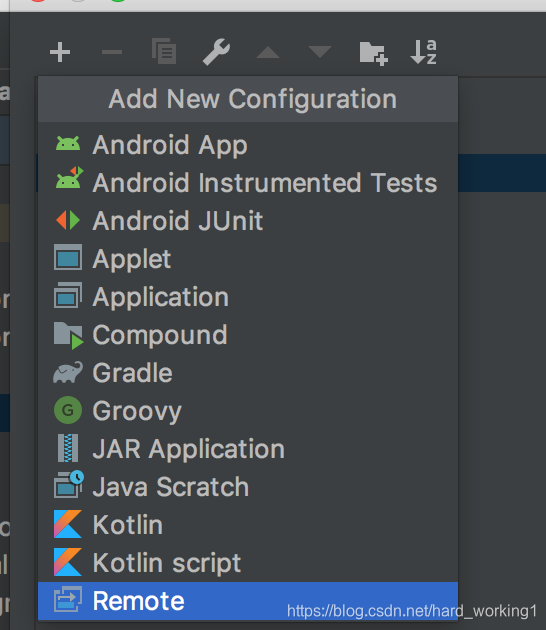Click the Sort Configurations a-z icon
546x630 pixels.
424,52
